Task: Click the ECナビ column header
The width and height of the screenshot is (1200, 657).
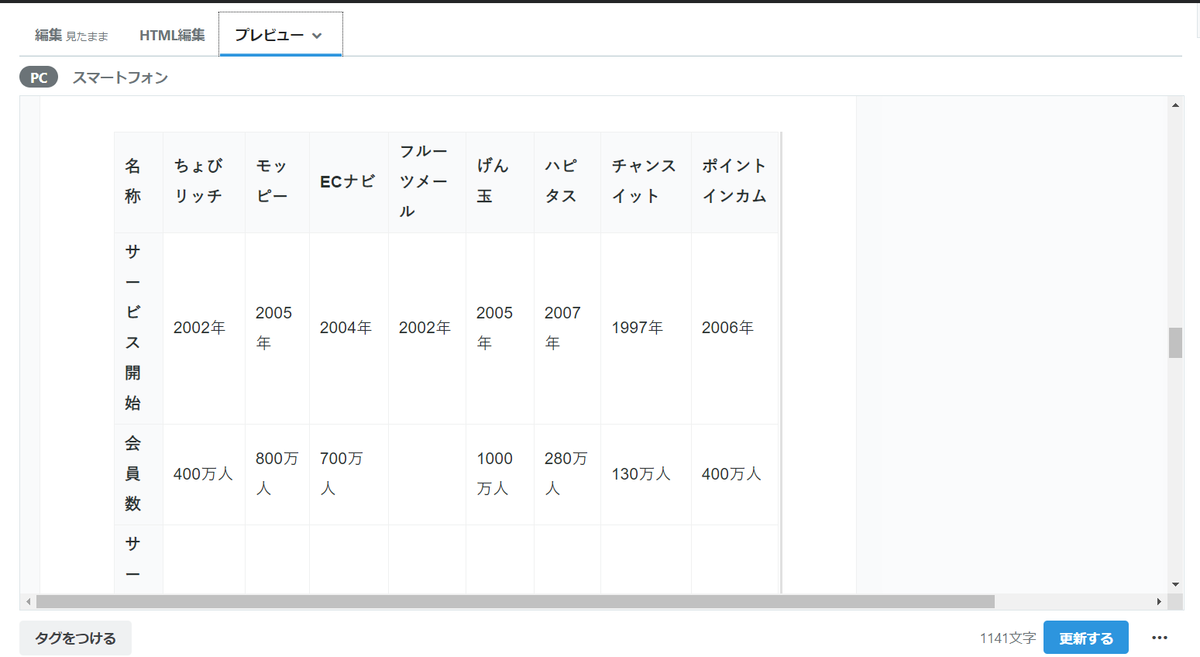Action: [x=348, y=181]
